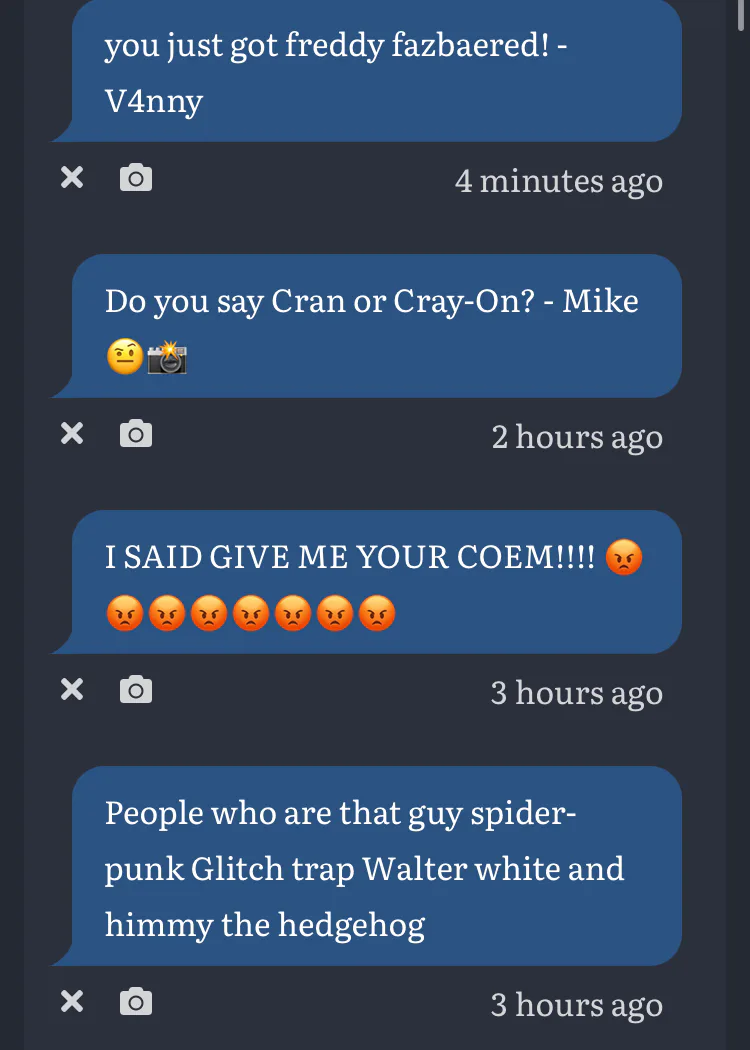Click 3 hours ago under COEM message
This screenshot has width=750, height=1050.
(x=577, y=692)
